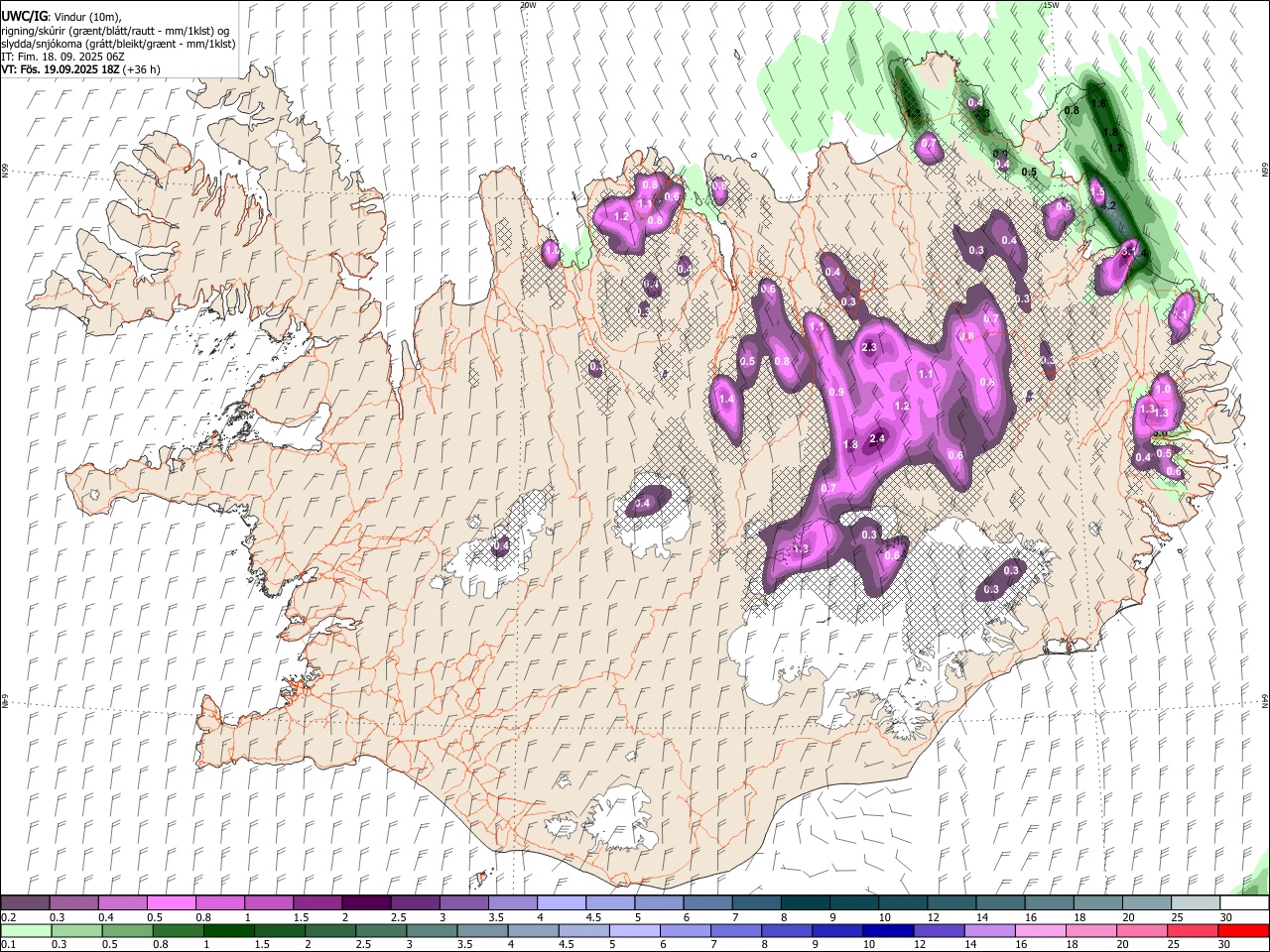This screenshot has height=952, width=1270.
Task: Select the 3 swatch in the green rain scale
Action: 432,930
